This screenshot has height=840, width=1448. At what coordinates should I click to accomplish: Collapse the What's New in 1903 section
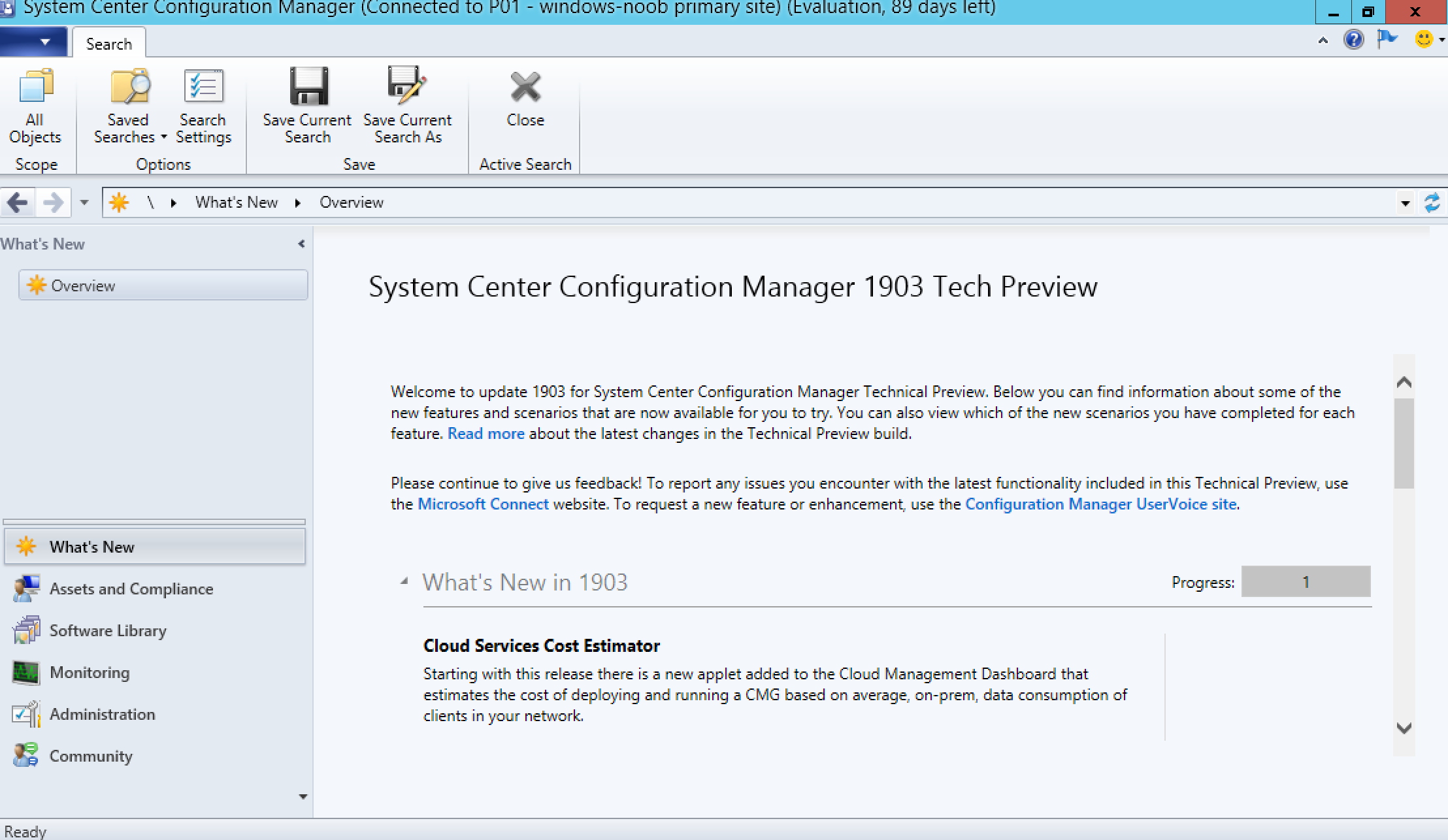(404, 581)
